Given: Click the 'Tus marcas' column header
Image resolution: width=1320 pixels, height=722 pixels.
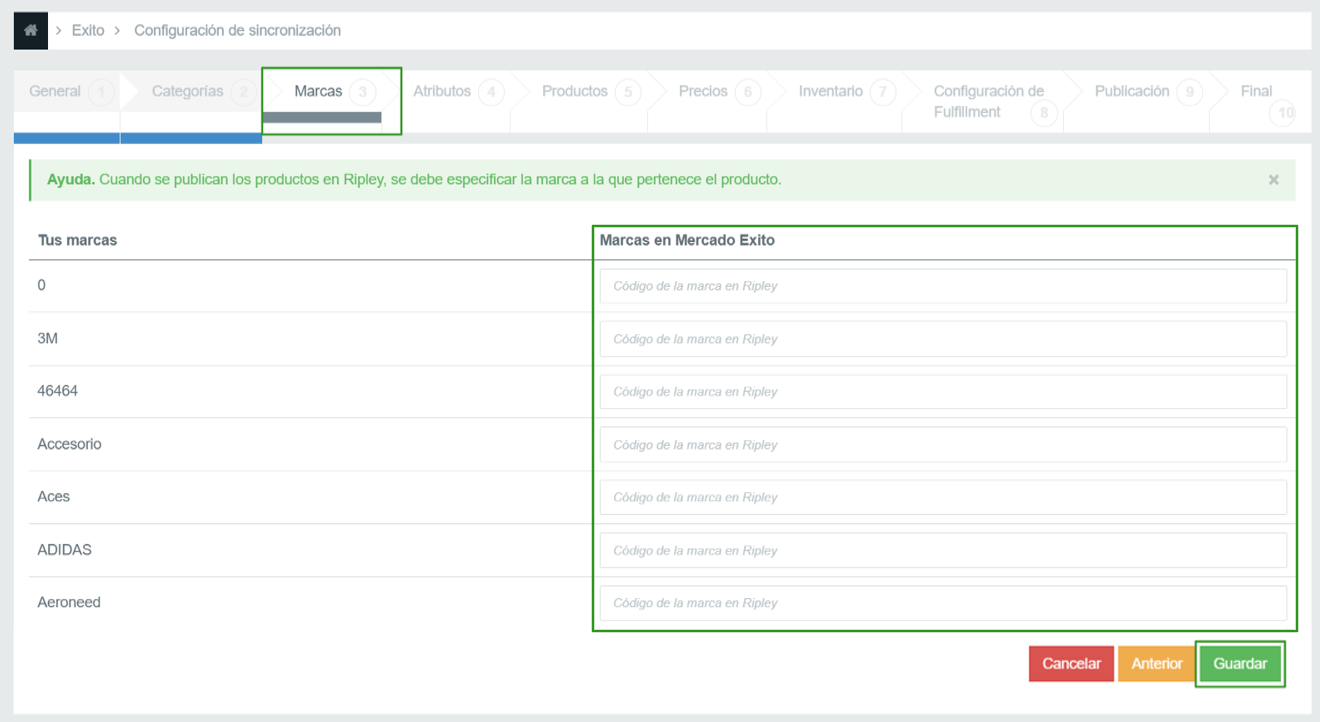Looking at the screenshot, I should click(x=77, y=240).
